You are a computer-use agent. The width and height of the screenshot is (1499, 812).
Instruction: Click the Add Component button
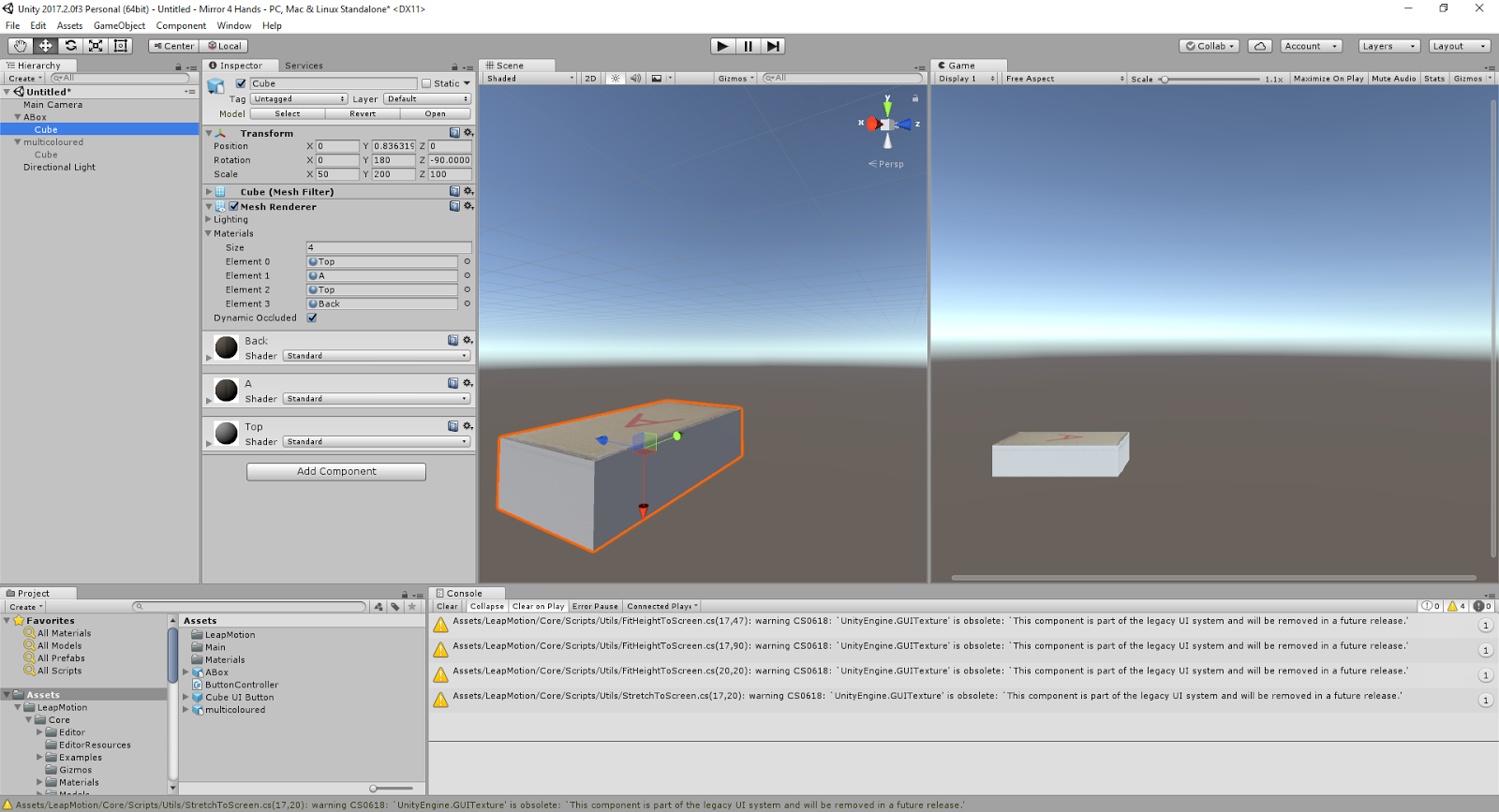tap(336, 472)
